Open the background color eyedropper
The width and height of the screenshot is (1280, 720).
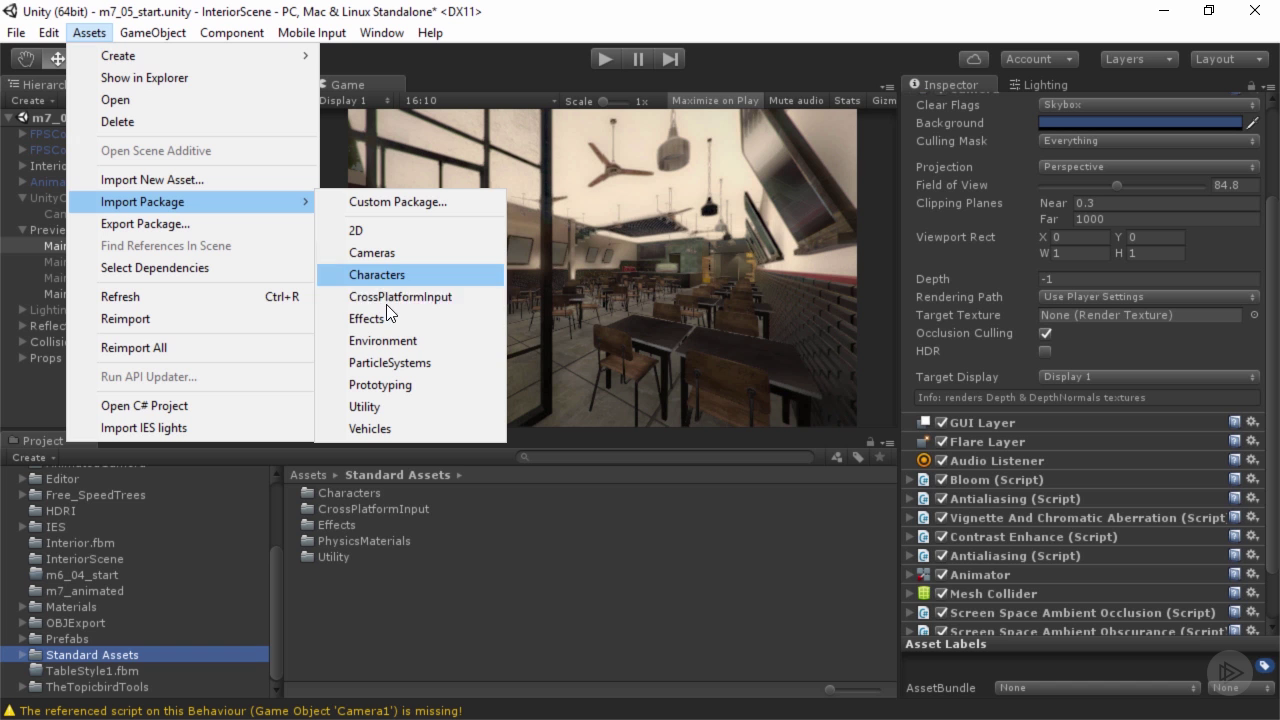[x=1252, y=123]
